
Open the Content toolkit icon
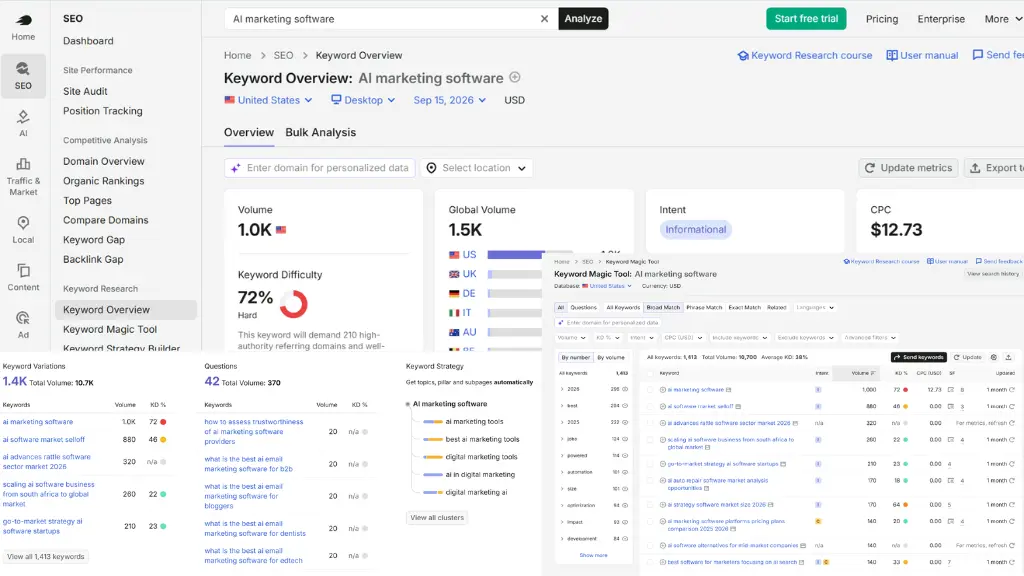(23, 277)
